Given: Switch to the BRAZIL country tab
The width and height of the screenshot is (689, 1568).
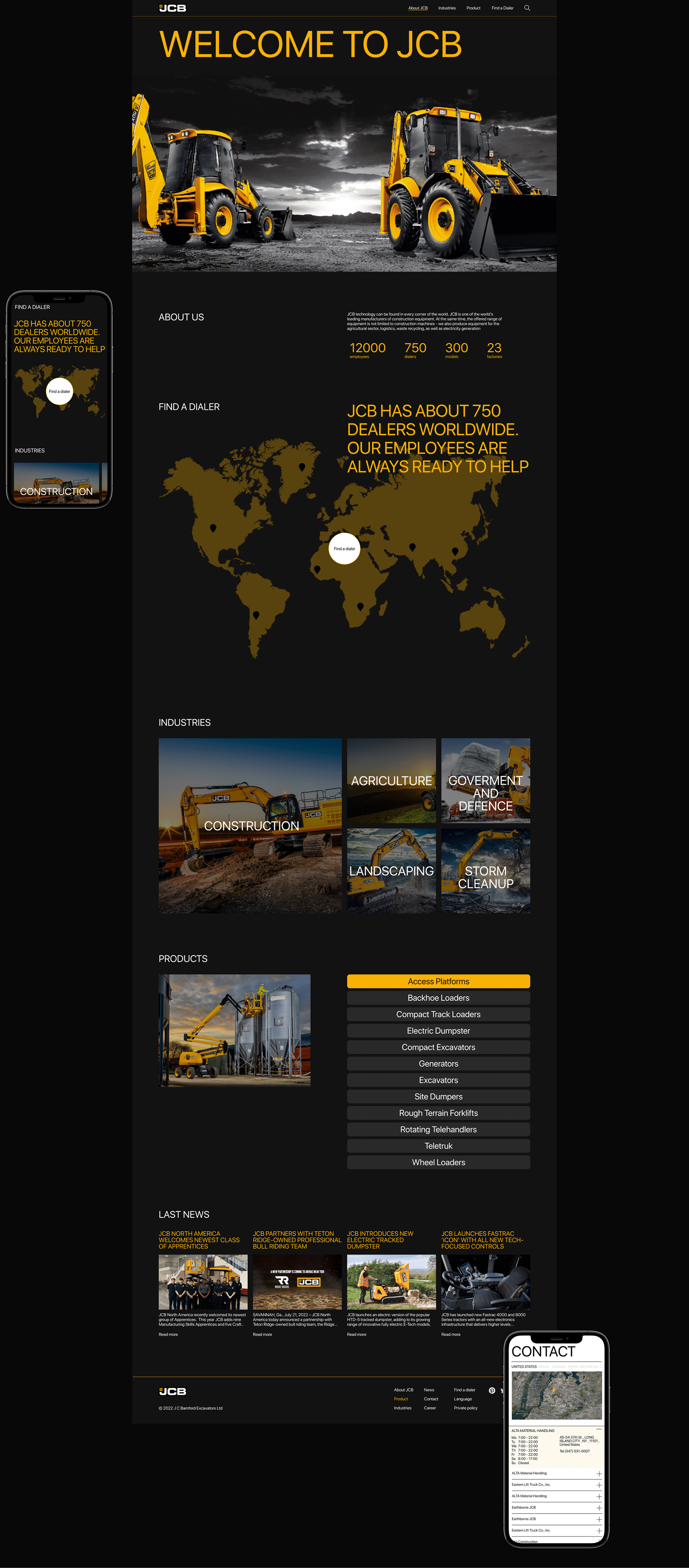Looking at the screenshot, I should point(544,1366).
